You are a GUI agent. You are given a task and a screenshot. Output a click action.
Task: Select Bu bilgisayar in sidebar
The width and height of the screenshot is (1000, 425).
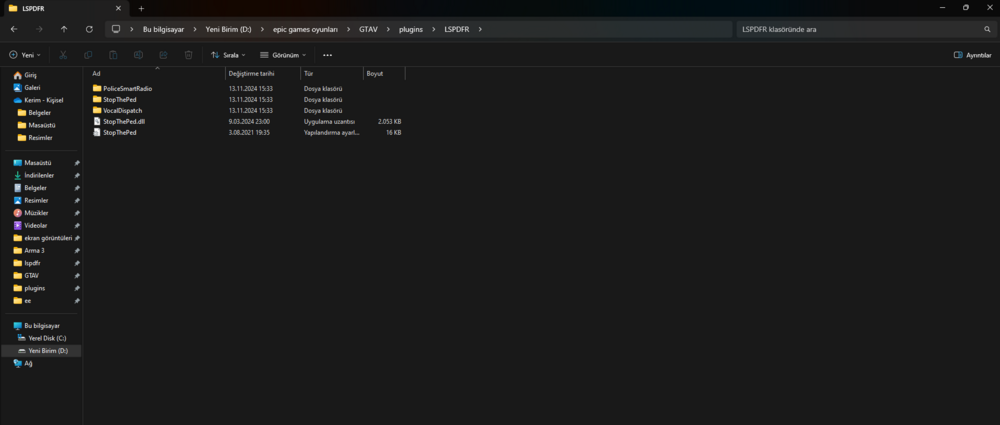pos(41,325)
